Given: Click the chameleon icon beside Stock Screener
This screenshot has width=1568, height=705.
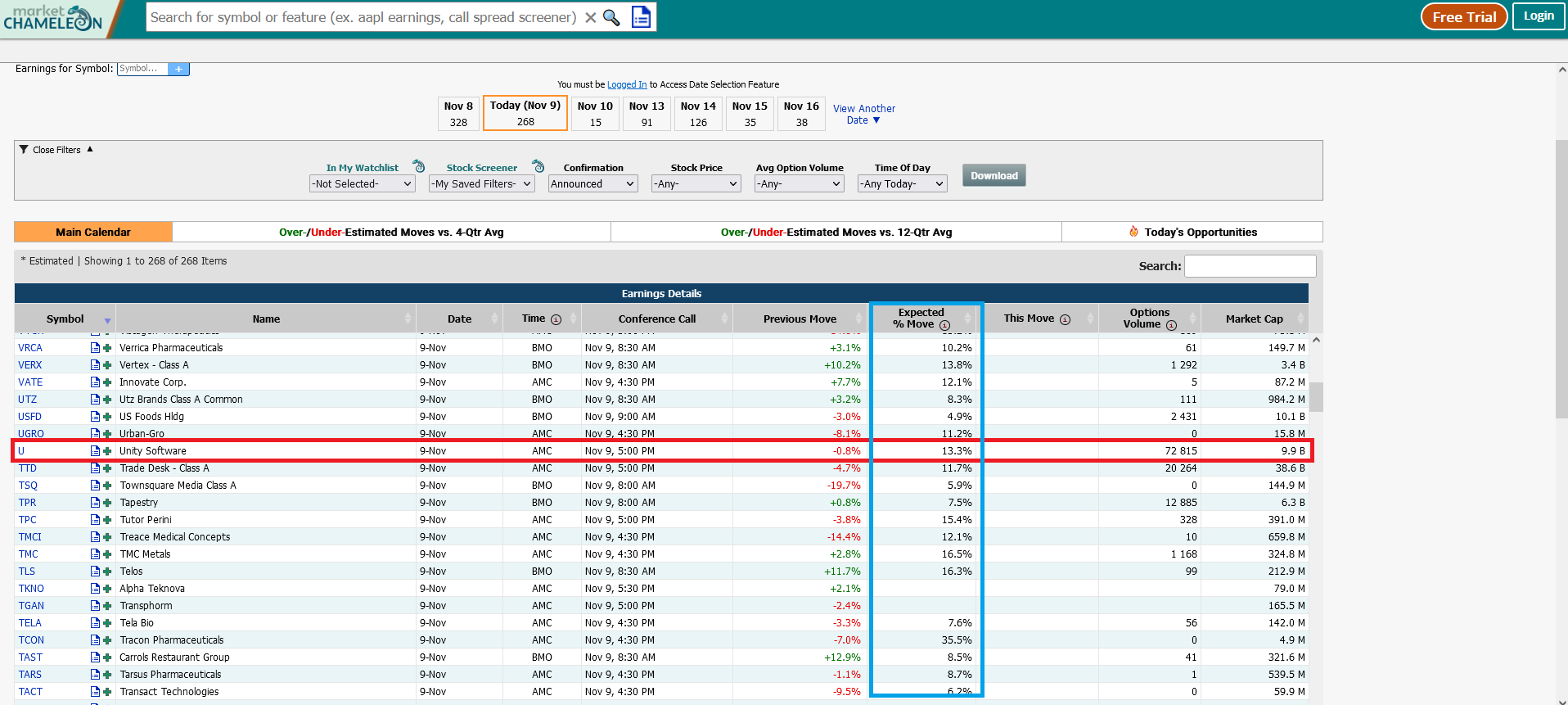Looking at the screenshot, I should [538, 166].
